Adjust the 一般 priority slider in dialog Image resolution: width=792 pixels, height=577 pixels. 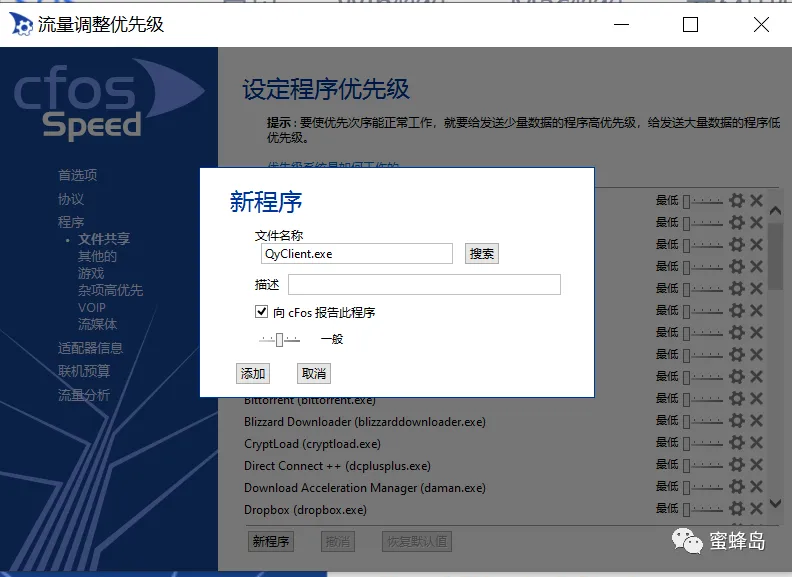click(279, 340)
